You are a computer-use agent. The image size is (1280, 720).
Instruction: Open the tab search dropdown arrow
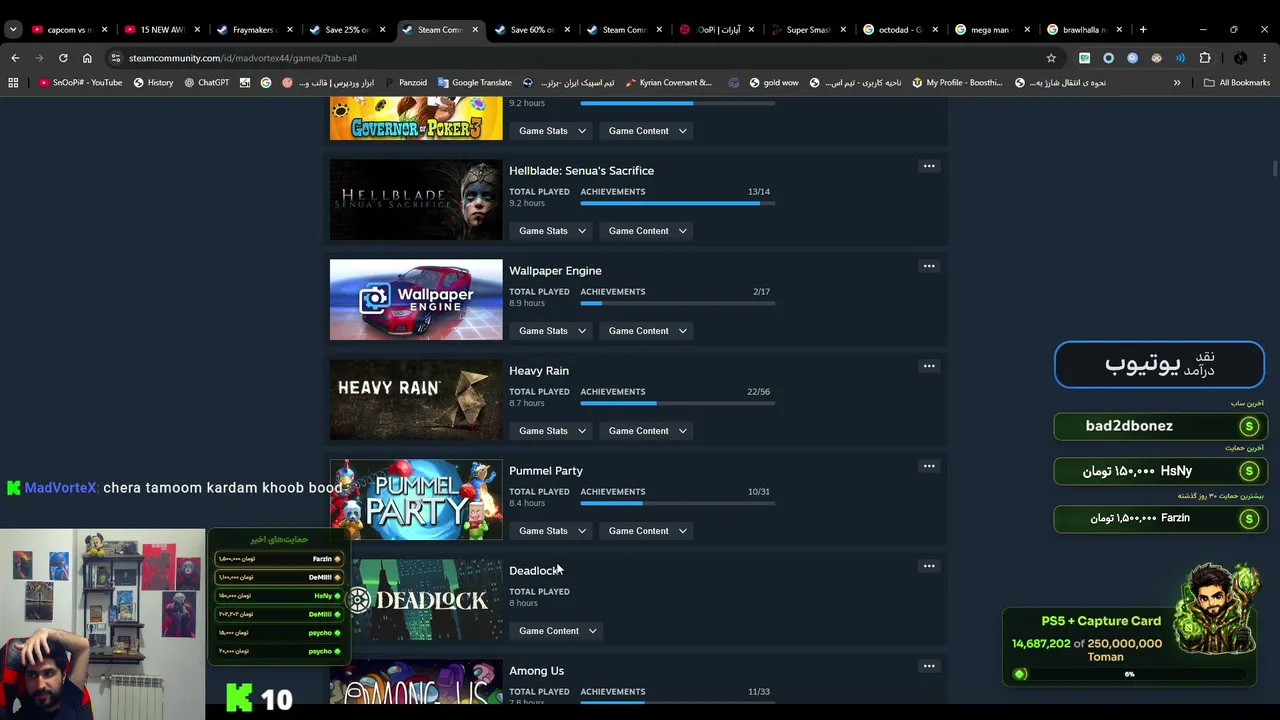13,30
